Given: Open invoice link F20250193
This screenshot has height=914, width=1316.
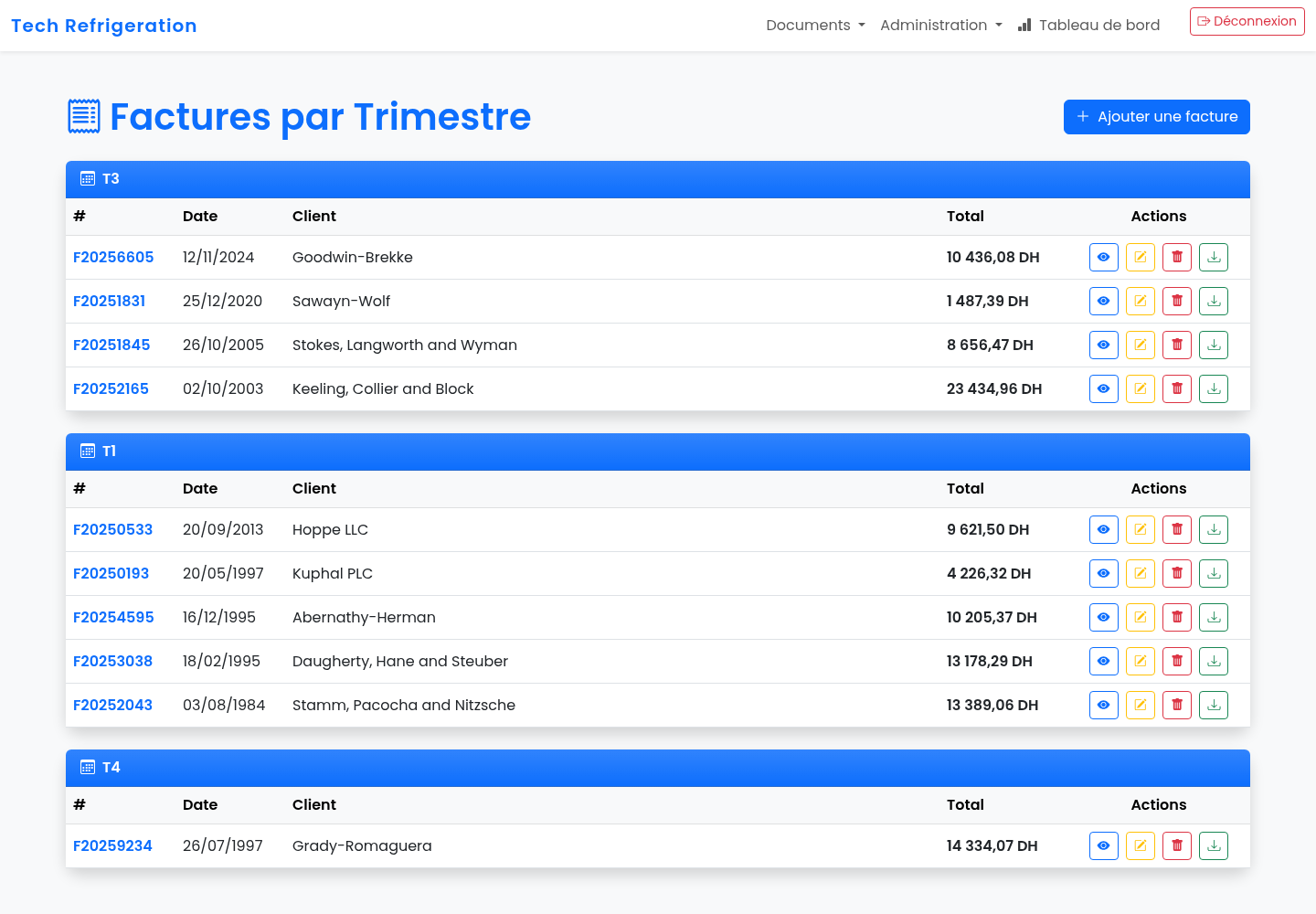Looking at the screenshot, I should point(111,574).
